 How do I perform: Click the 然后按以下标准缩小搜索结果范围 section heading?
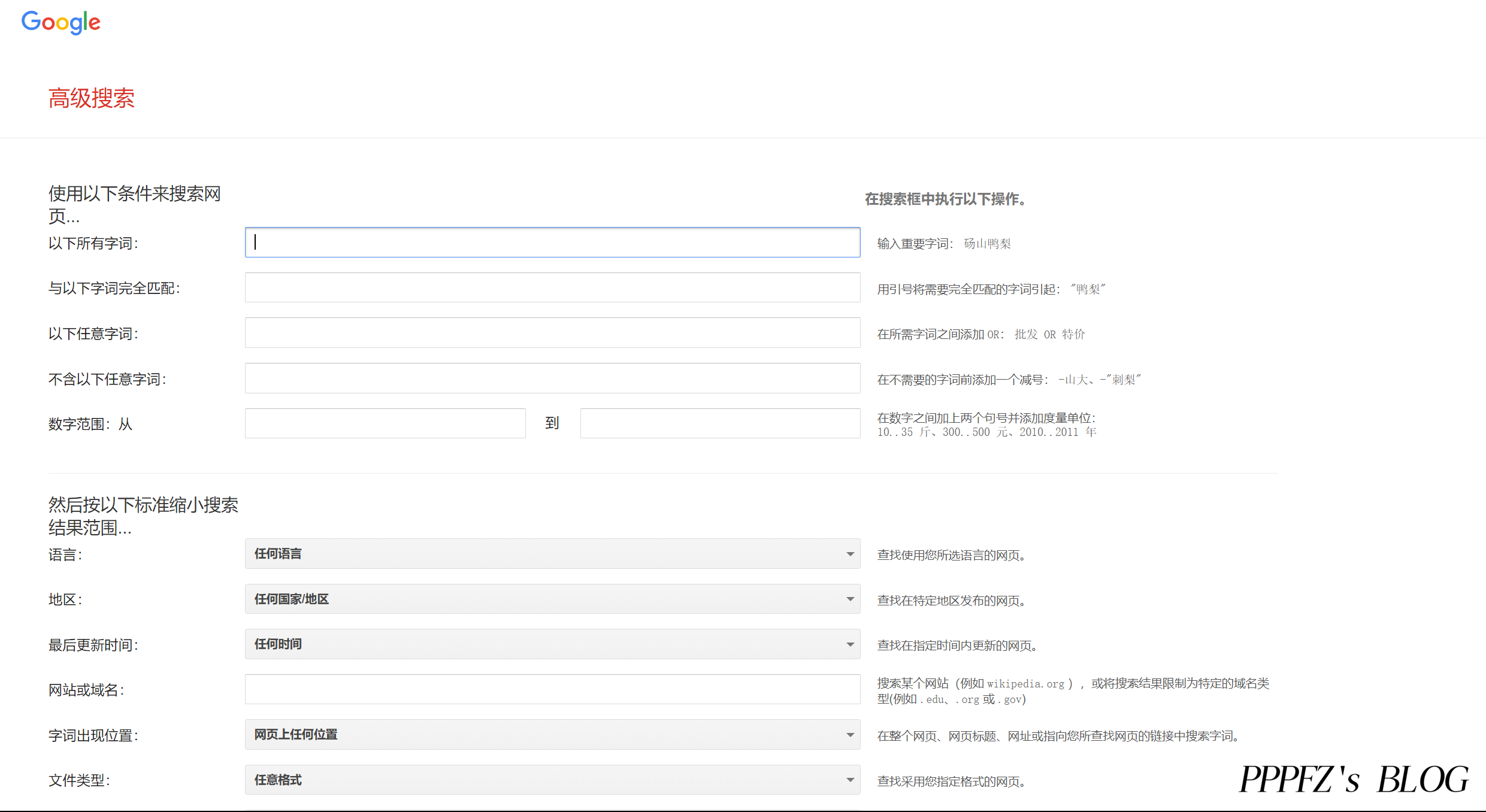[143, 516]
